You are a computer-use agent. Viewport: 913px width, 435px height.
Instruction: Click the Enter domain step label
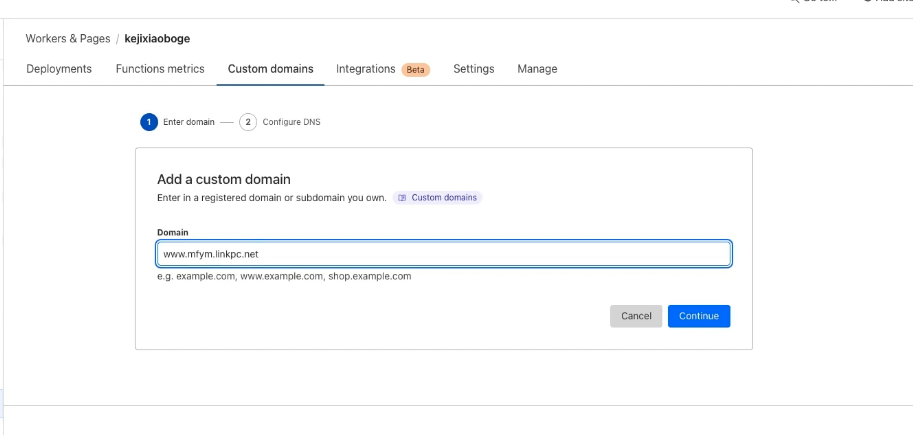pyautogui.click(x=189, y=122)
